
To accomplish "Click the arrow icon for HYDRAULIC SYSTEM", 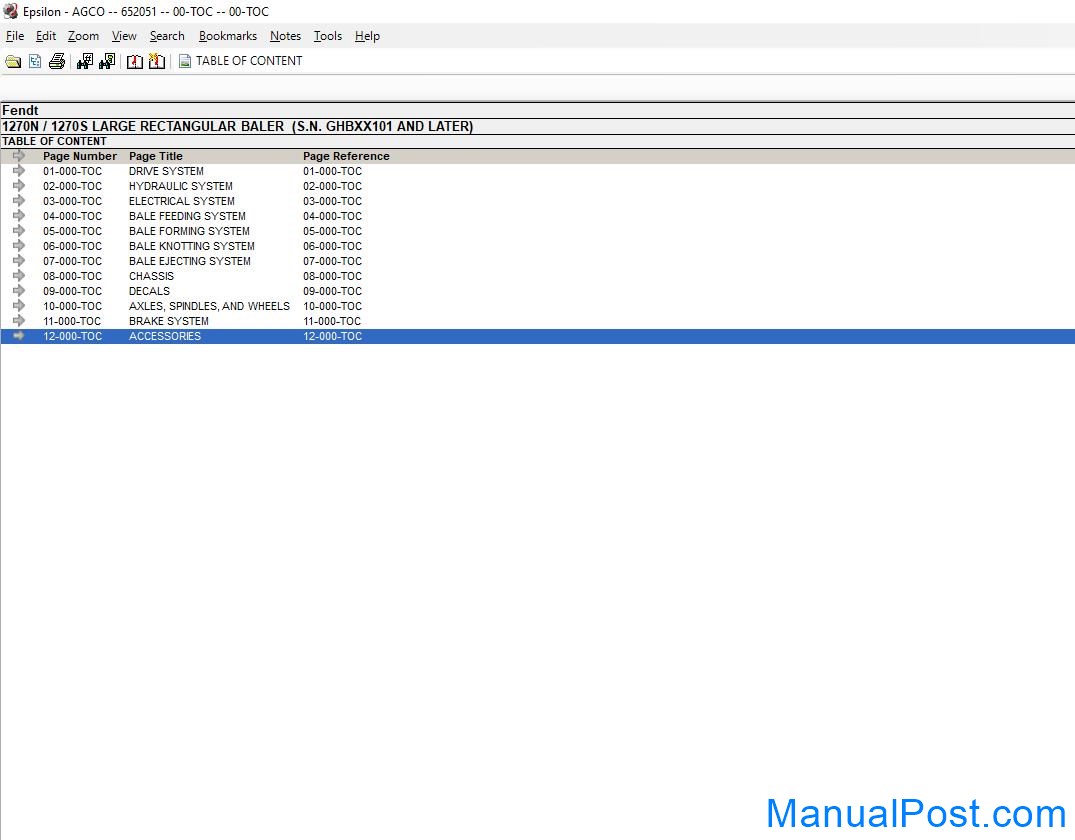I will 19,186.
